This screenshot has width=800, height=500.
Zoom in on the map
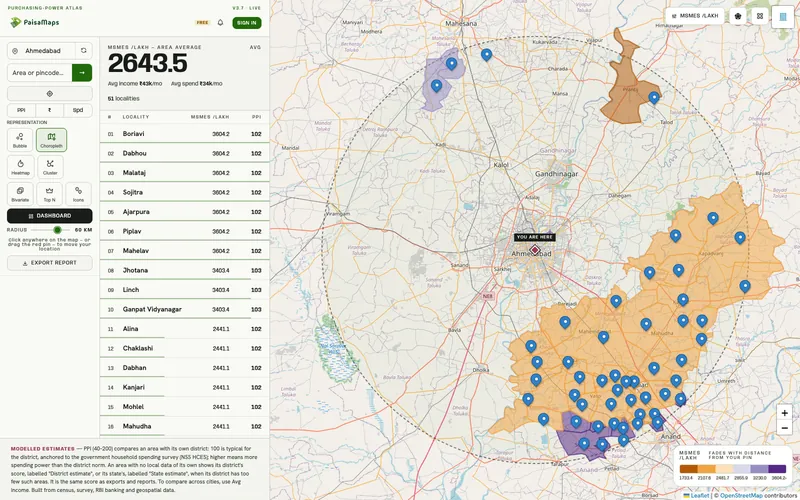click(784, 413)
